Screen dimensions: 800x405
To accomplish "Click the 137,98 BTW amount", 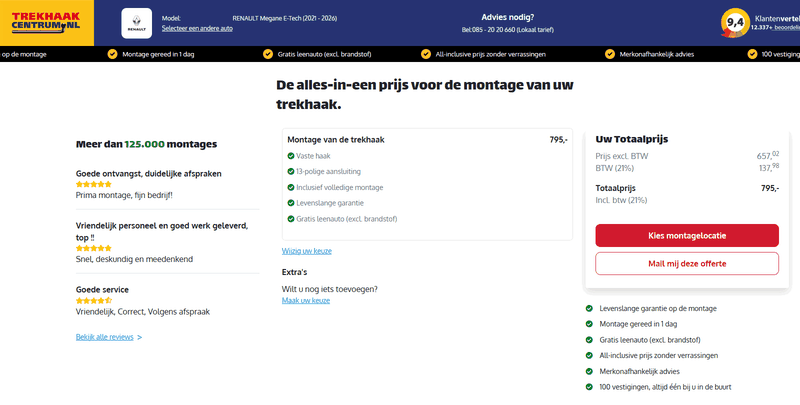I will 768,168.
